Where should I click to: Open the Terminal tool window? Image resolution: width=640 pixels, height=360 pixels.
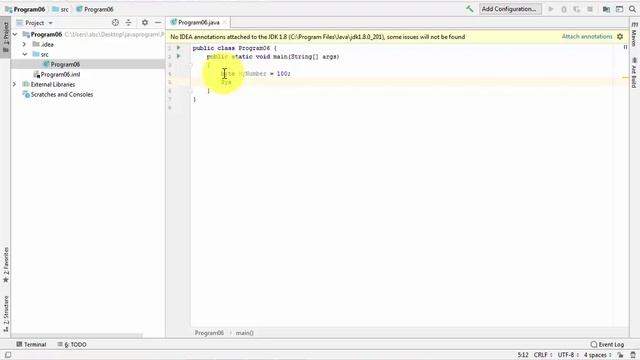coord(31,344)
